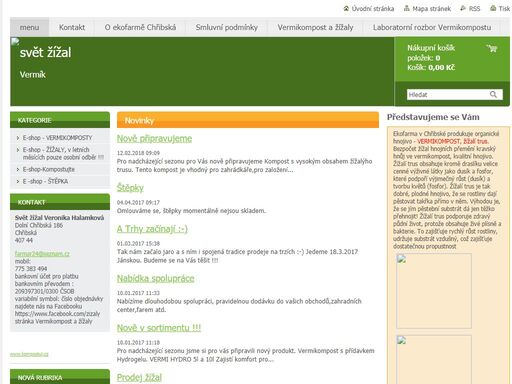Open Mapa stránek link
Screen dimensions: 512x384
[432, 9]
